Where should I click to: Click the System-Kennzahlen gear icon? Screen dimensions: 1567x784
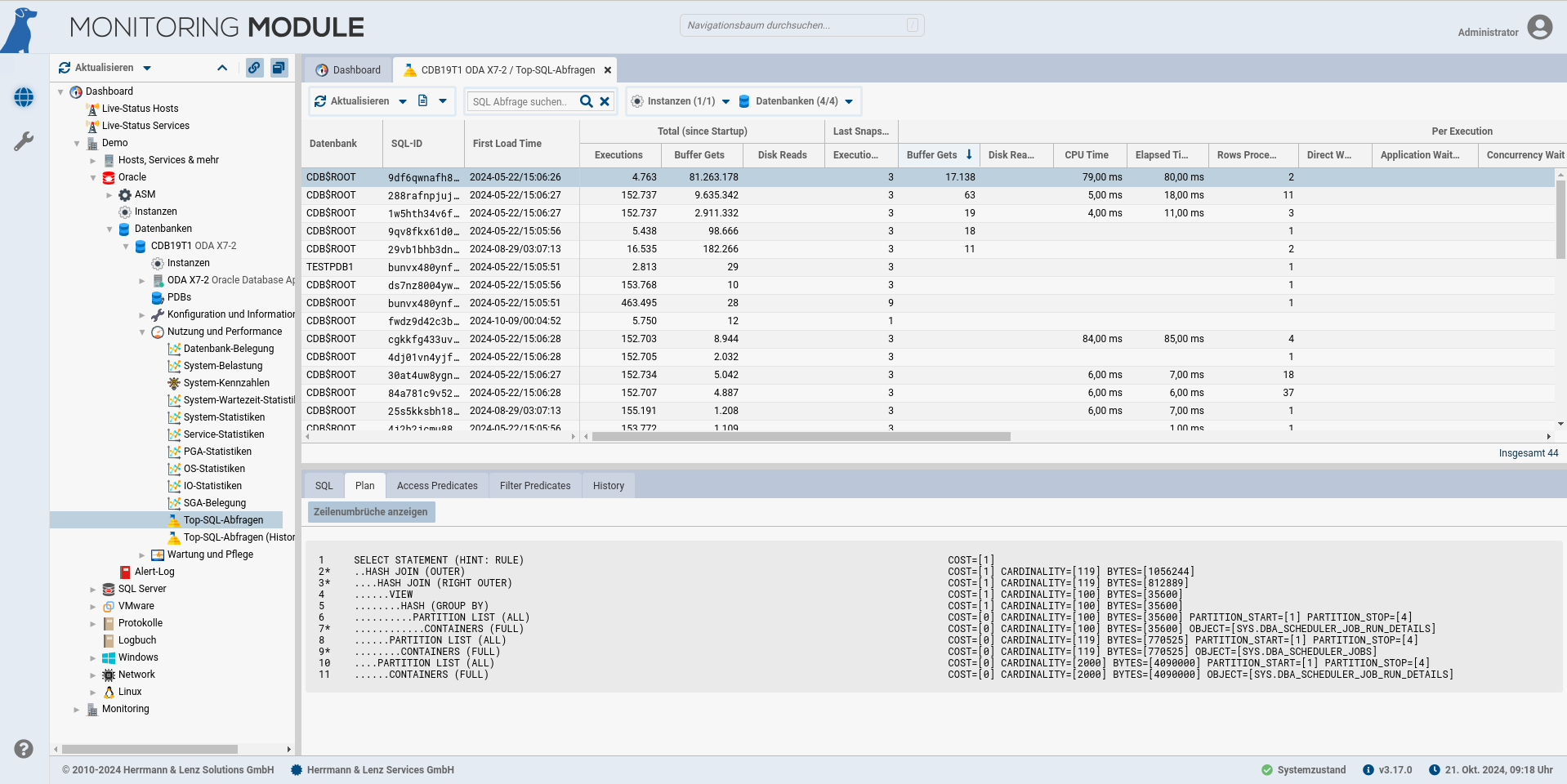point(174,383)
